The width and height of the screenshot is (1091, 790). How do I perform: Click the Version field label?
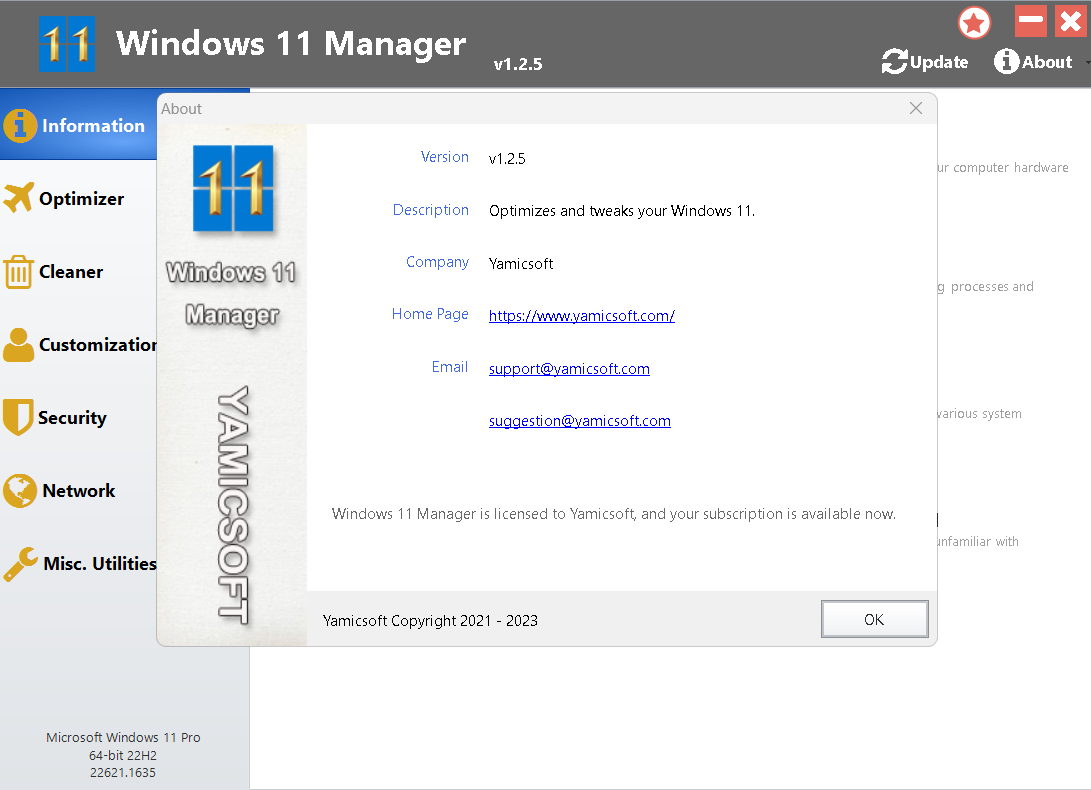[x=445, y=157]
